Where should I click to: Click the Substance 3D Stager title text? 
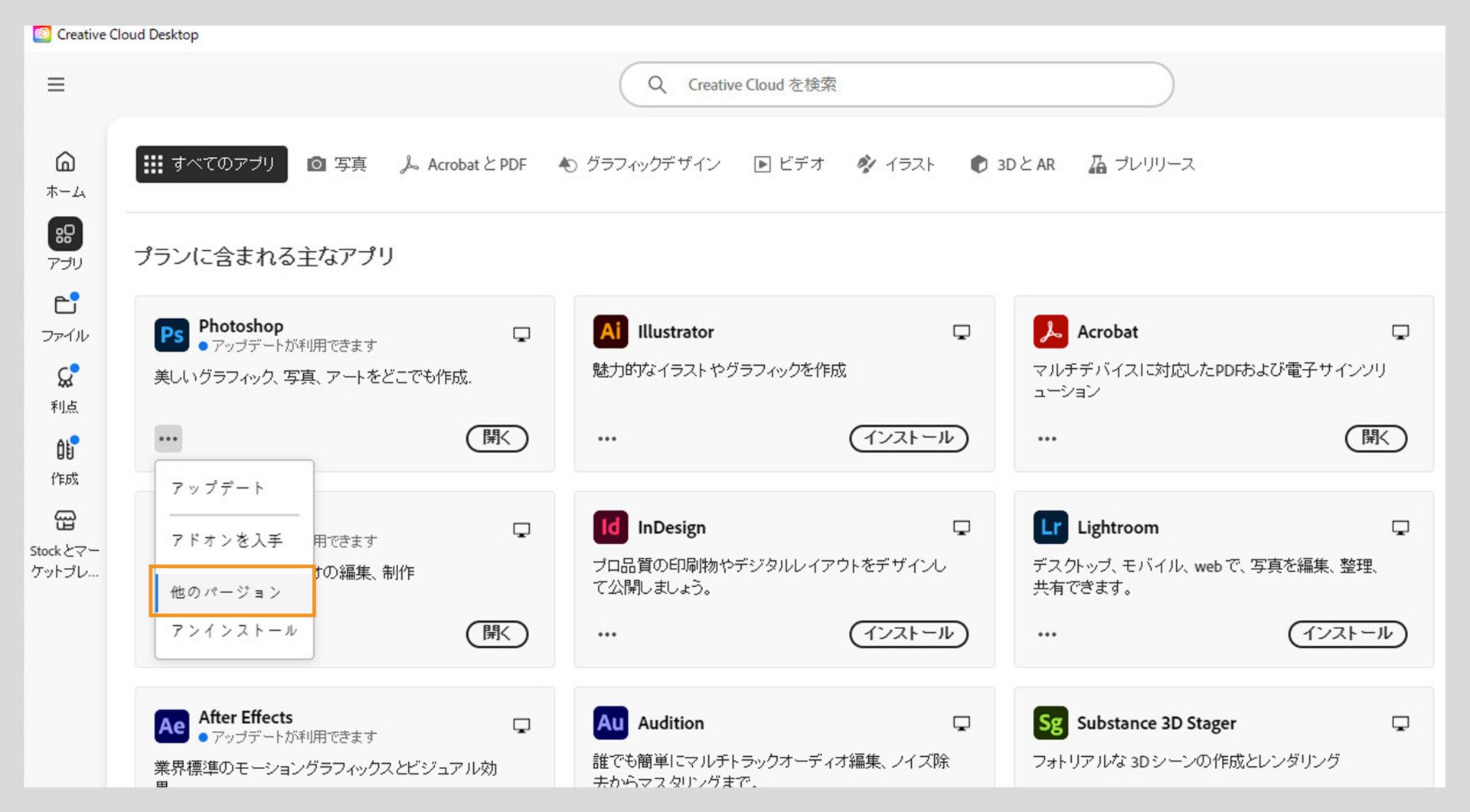coord(1156,723)
